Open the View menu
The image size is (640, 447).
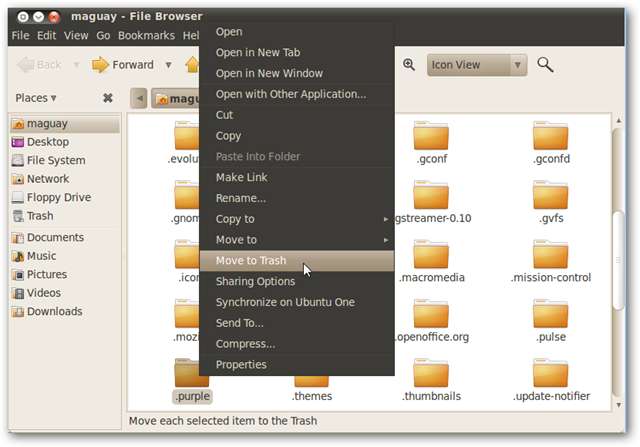(x=76, y=36)
